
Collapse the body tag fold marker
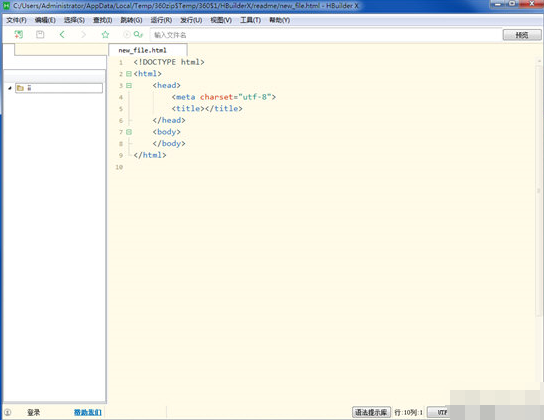pyautogui.click(x=129, y=132)
